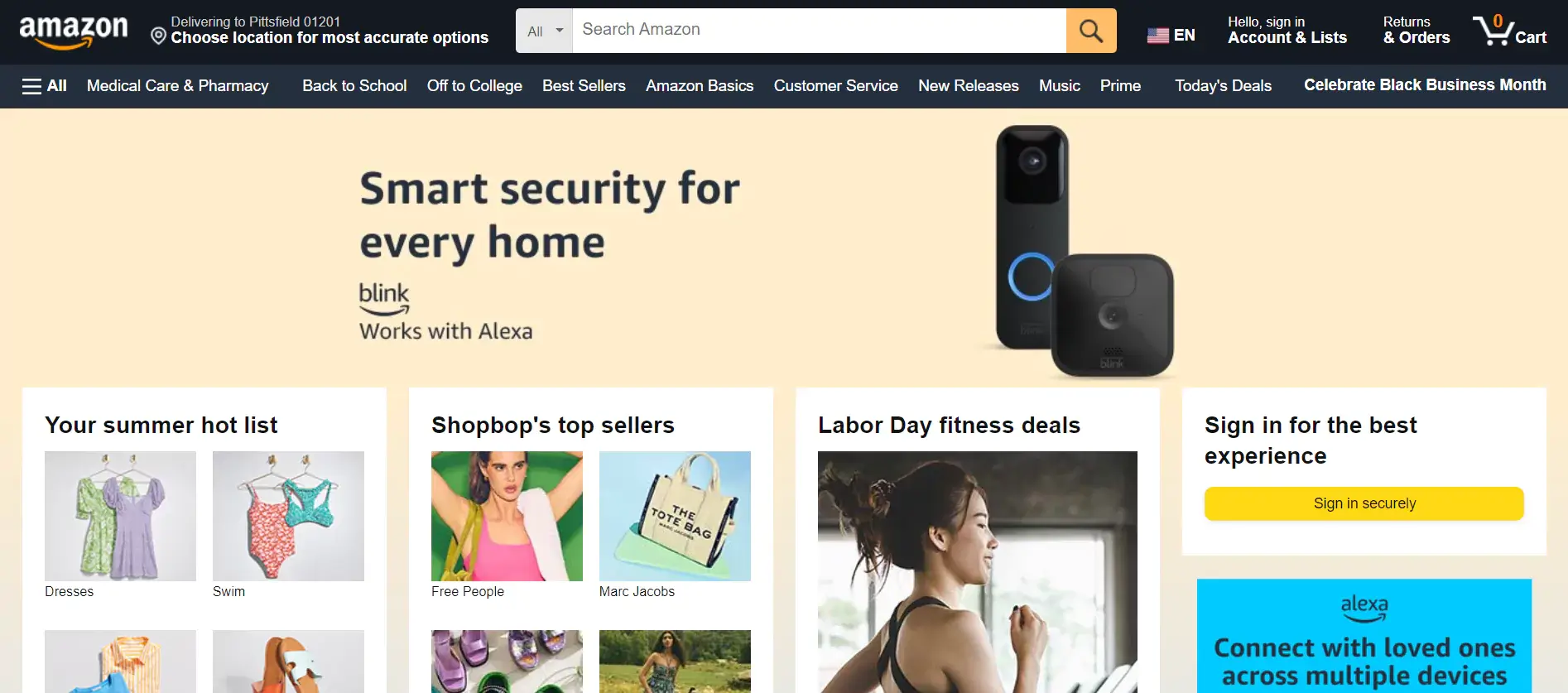
Task: Click the orange search magnifier button
Action: click(1091, 31)
